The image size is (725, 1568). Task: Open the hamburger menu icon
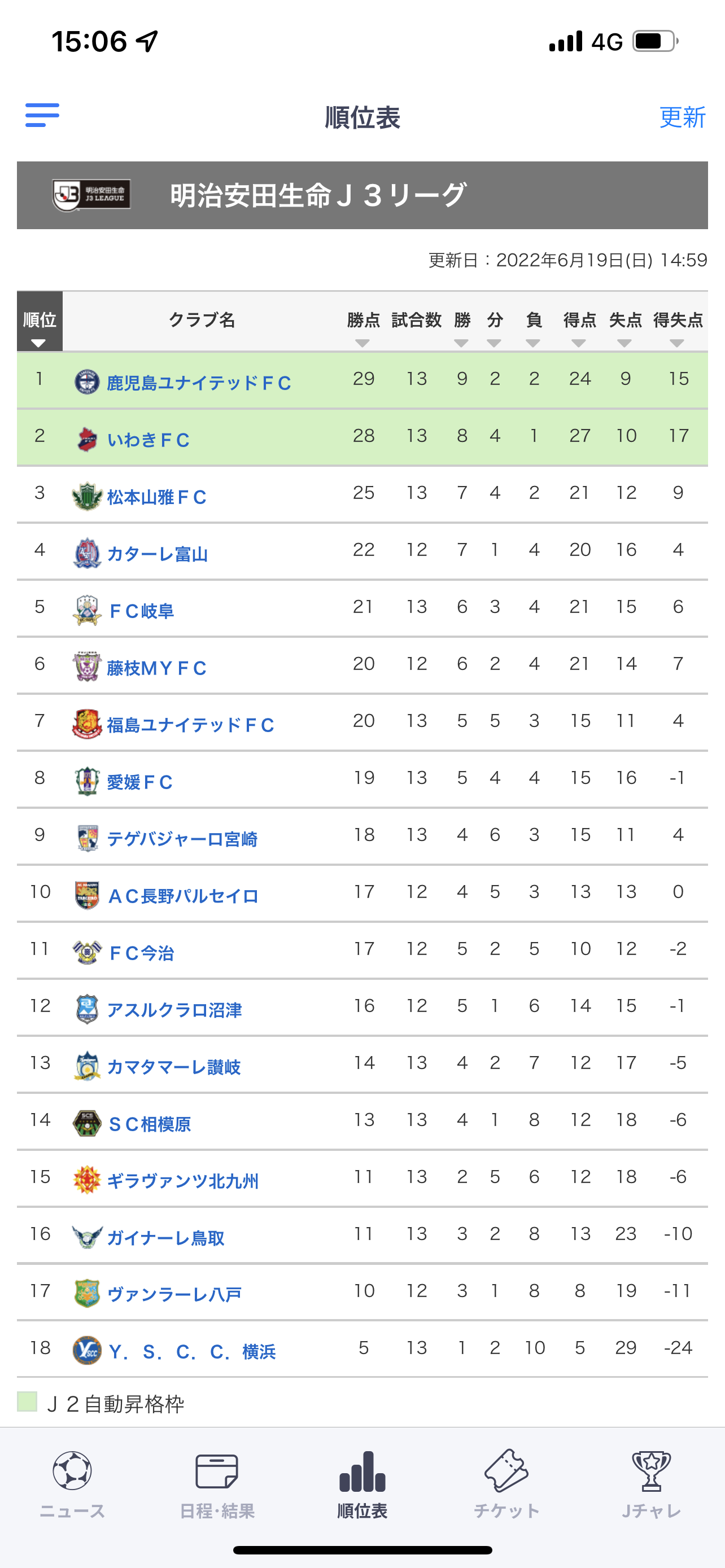pyautogui.click(x=42, y=115)
